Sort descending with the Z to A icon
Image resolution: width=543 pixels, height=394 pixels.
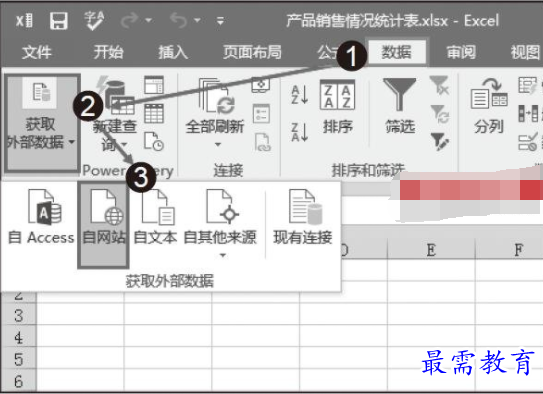(x=300, y=132)
